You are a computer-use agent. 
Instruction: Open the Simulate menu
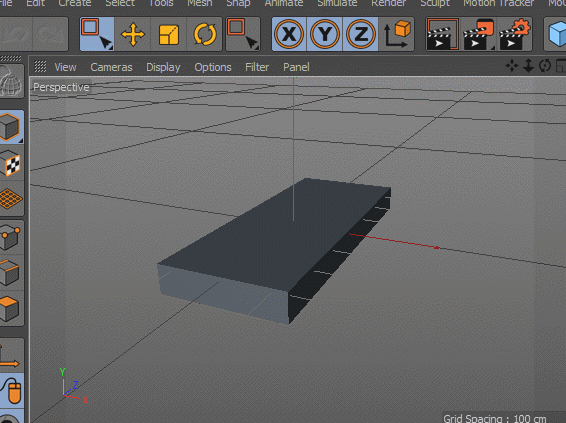tap(337, 3)
